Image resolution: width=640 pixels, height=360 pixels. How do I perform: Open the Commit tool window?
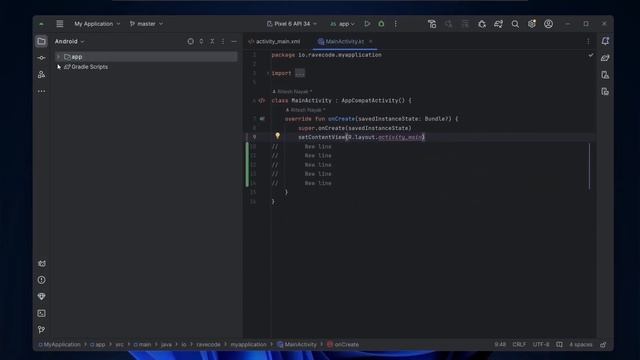coord(41,58)
